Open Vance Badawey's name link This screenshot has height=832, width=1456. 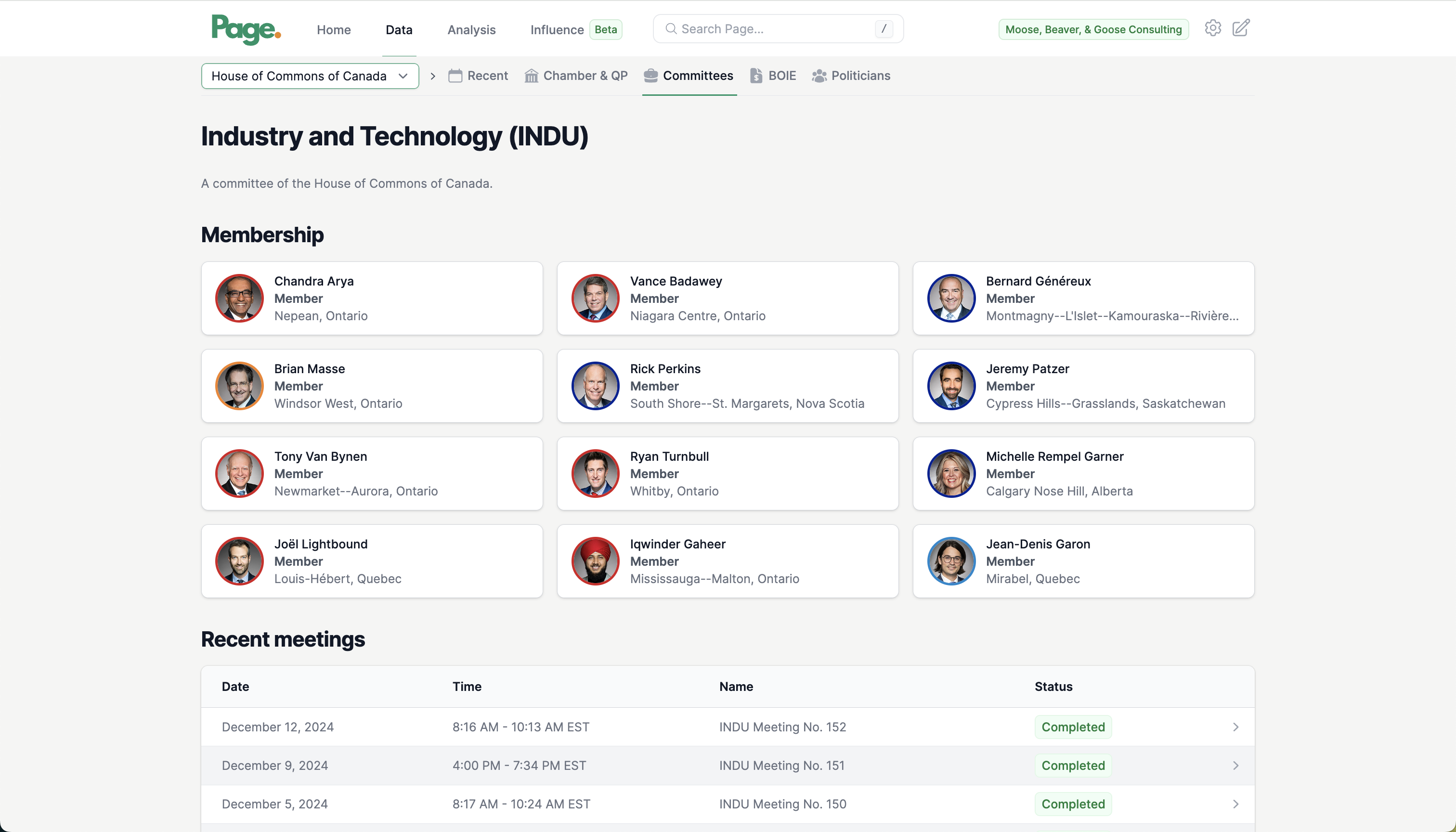click(676, 281)
